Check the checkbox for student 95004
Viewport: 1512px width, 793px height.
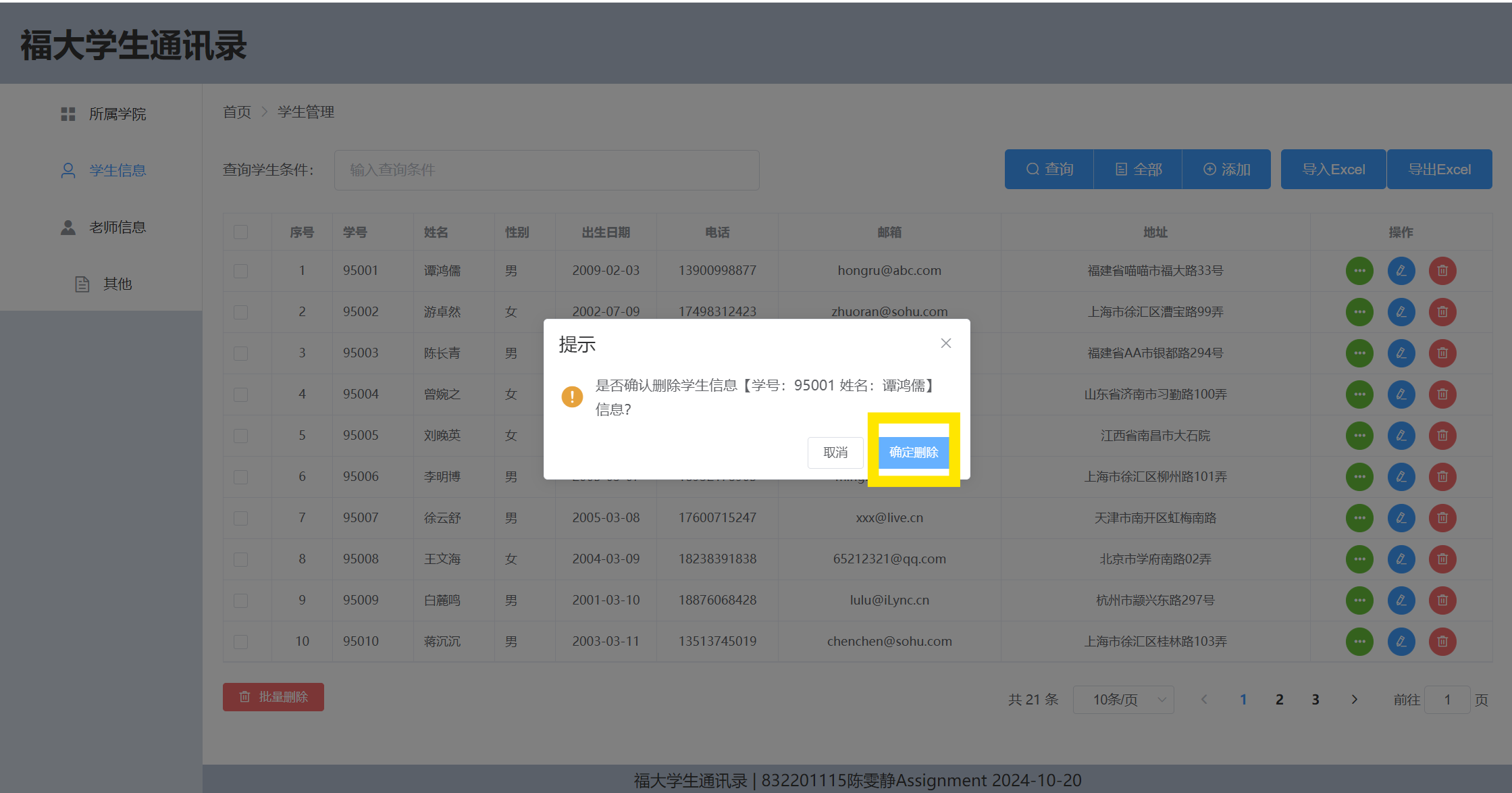240,394
